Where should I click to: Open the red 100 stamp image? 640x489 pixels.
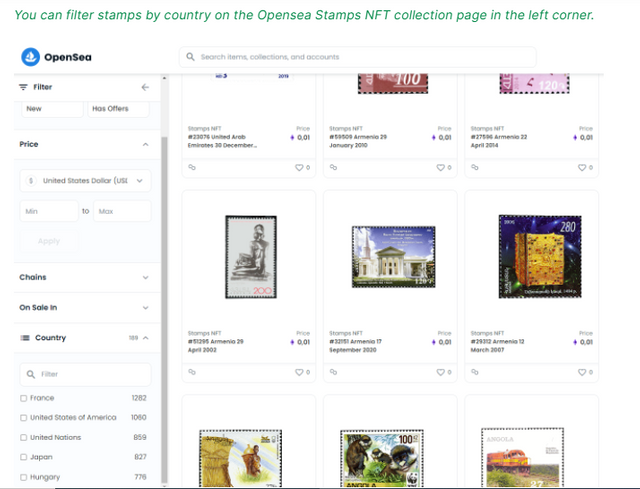(x=393, y=83)
